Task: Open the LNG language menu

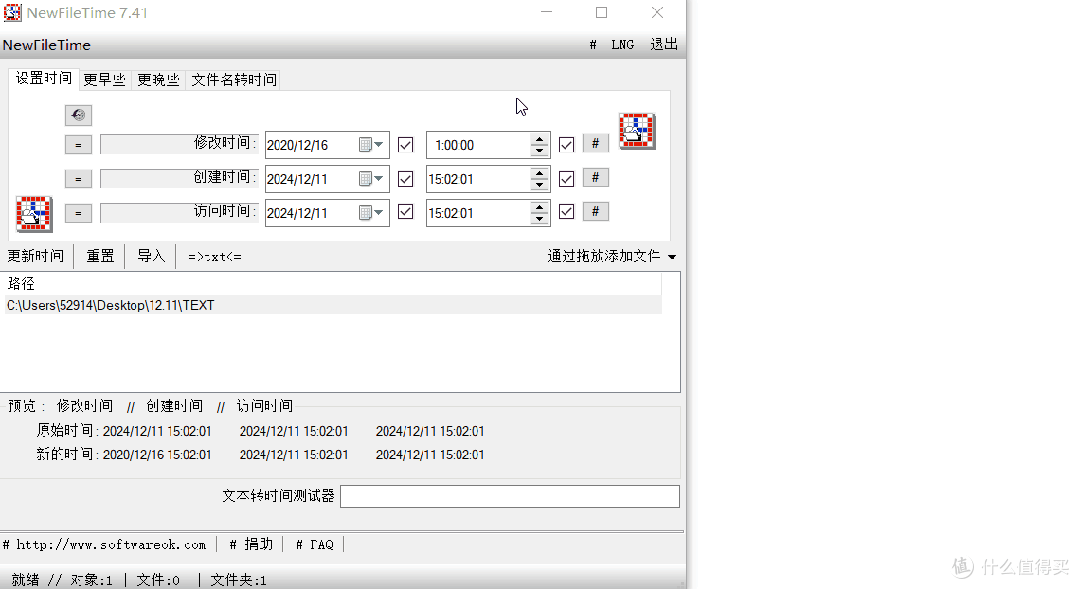Action: pos(623,45)
